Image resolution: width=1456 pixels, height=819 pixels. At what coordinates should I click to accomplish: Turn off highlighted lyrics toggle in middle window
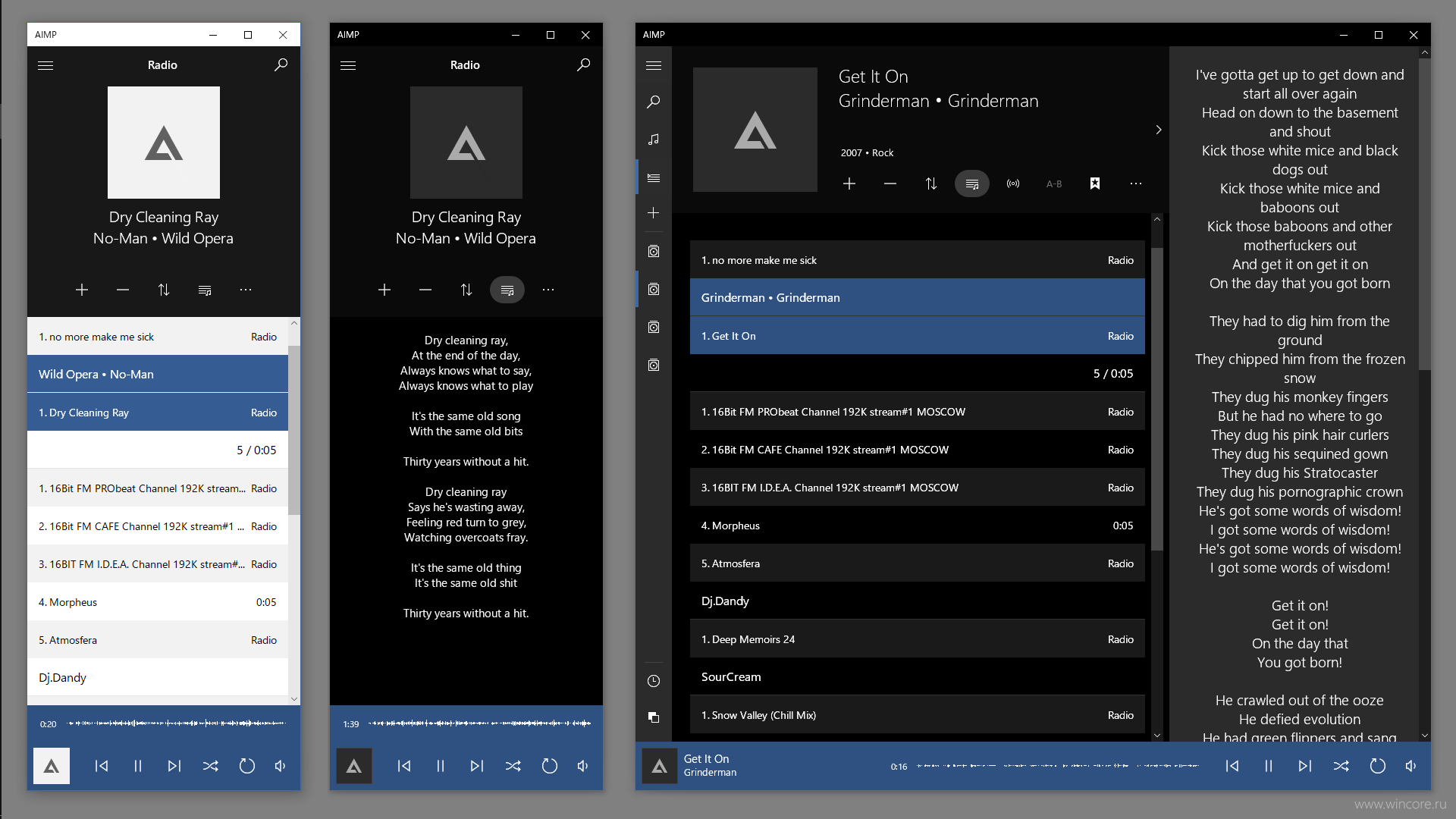point(507,290)
